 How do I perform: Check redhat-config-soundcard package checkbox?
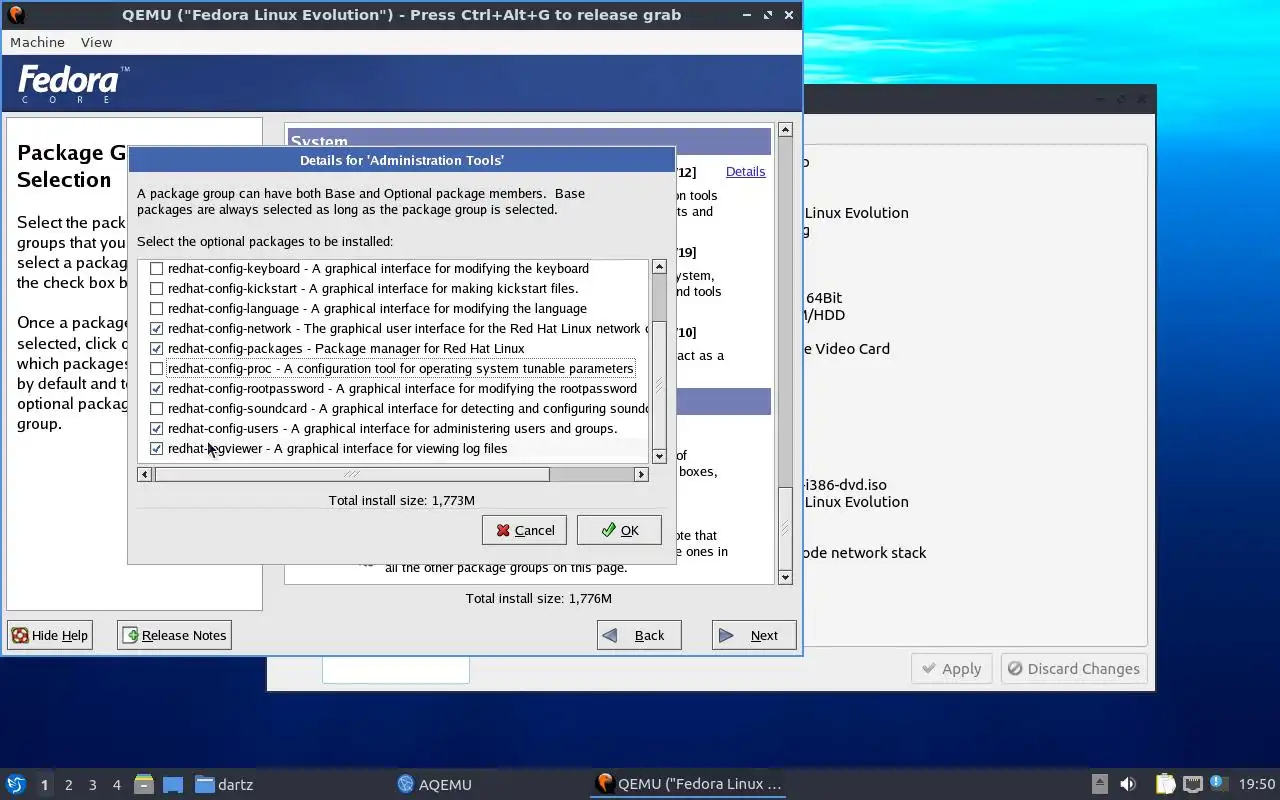click(x=156, y=408)
